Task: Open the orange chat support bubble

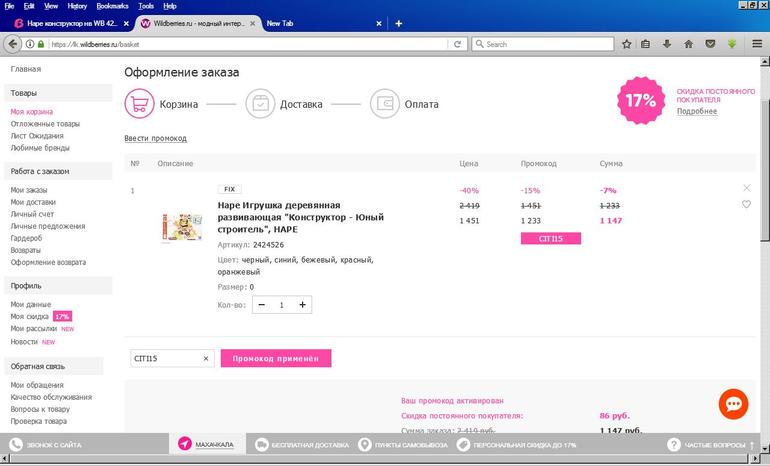Action: point(733,403)
